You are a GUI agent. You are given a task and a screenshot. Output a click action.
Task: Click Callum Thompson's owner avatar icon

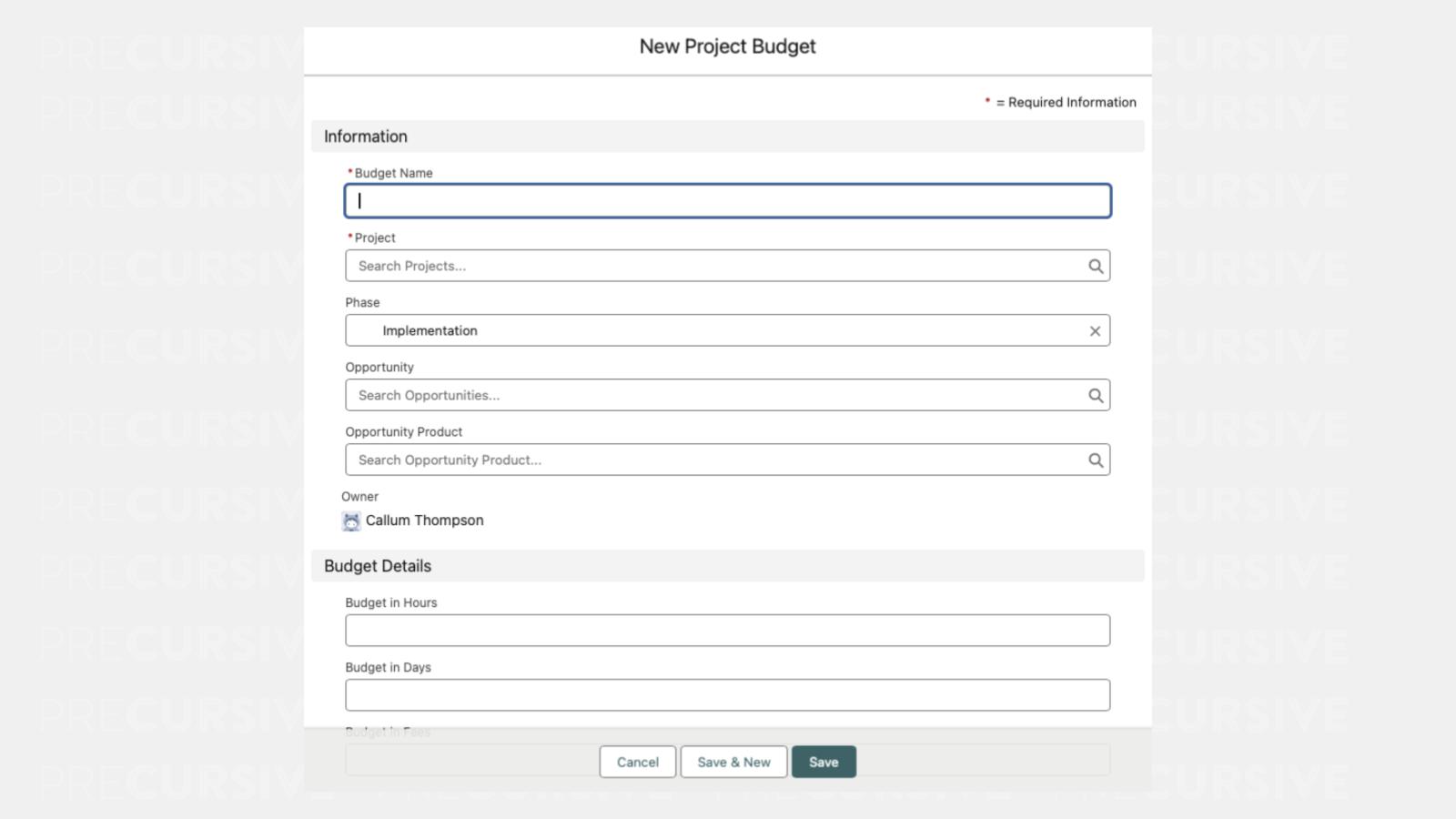(351, 521)
